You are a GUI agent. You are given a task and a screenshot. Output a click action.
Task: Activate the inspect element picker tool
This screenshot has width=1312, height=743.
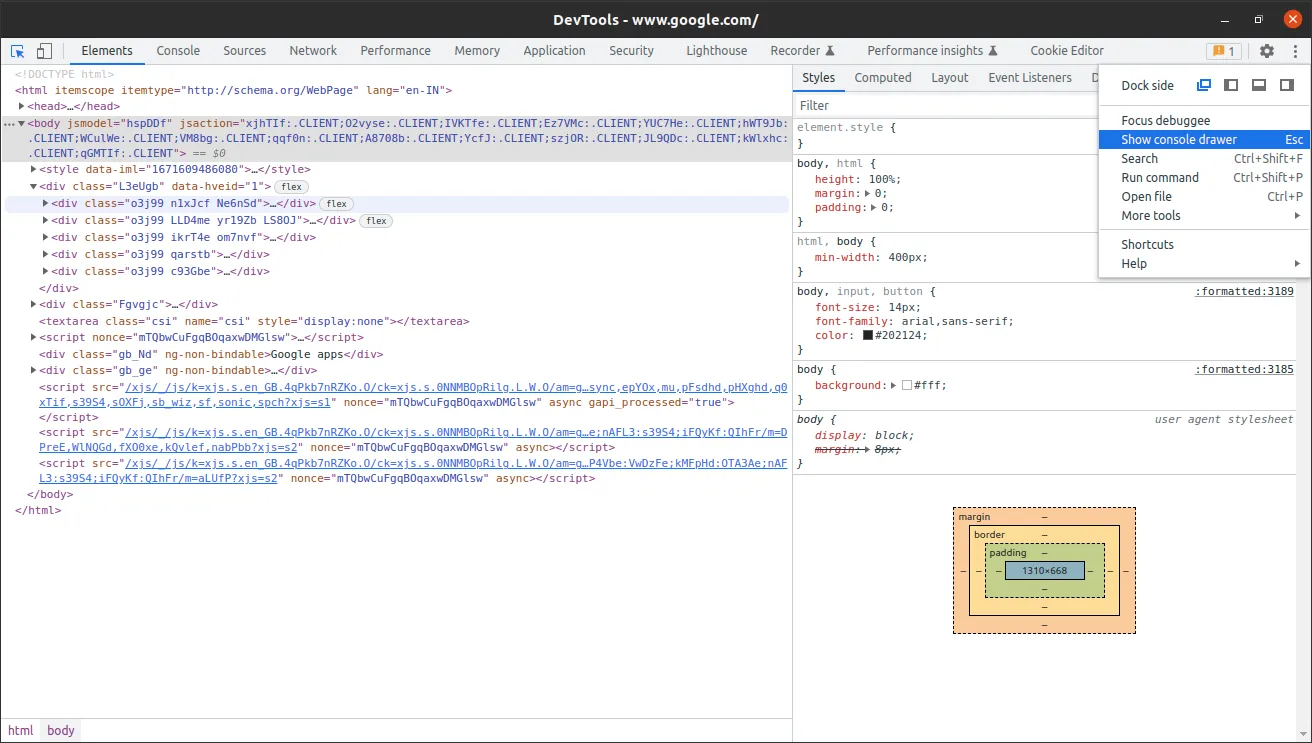(18, 51)
